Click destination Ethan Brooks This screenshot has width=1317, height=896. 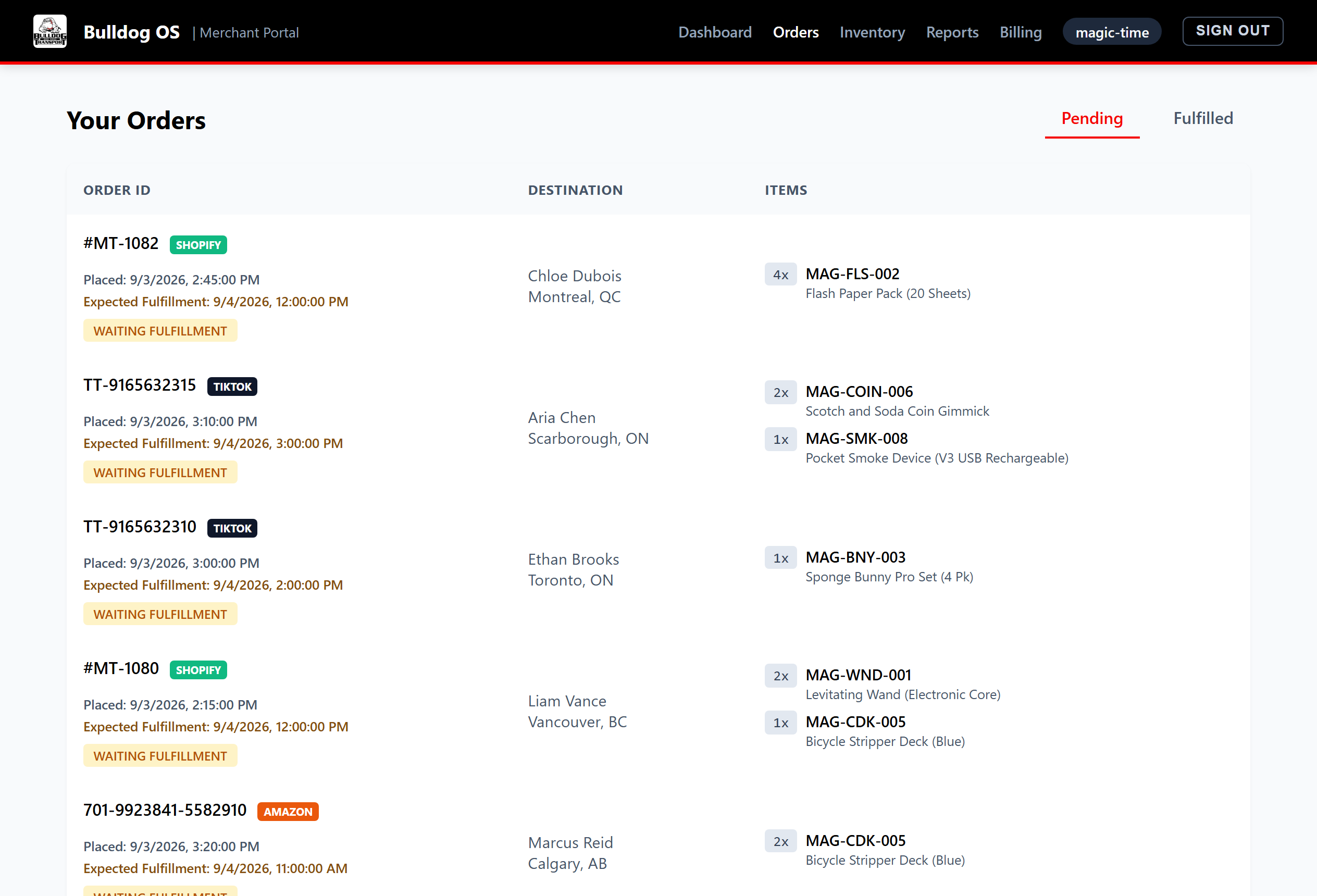[x=574, y=559]
